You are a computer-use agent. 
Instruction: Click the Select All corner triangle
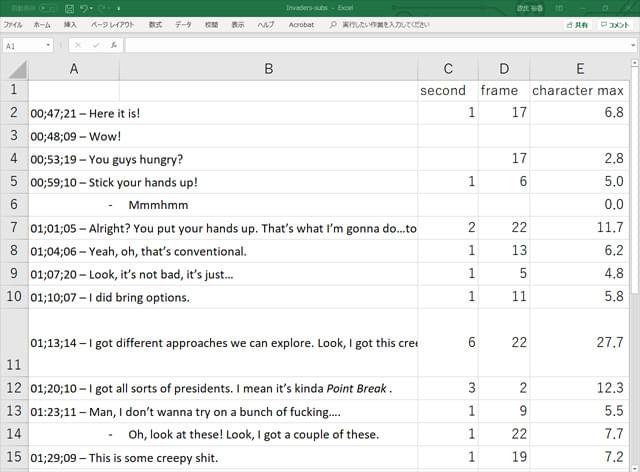(x=14, y=69)
